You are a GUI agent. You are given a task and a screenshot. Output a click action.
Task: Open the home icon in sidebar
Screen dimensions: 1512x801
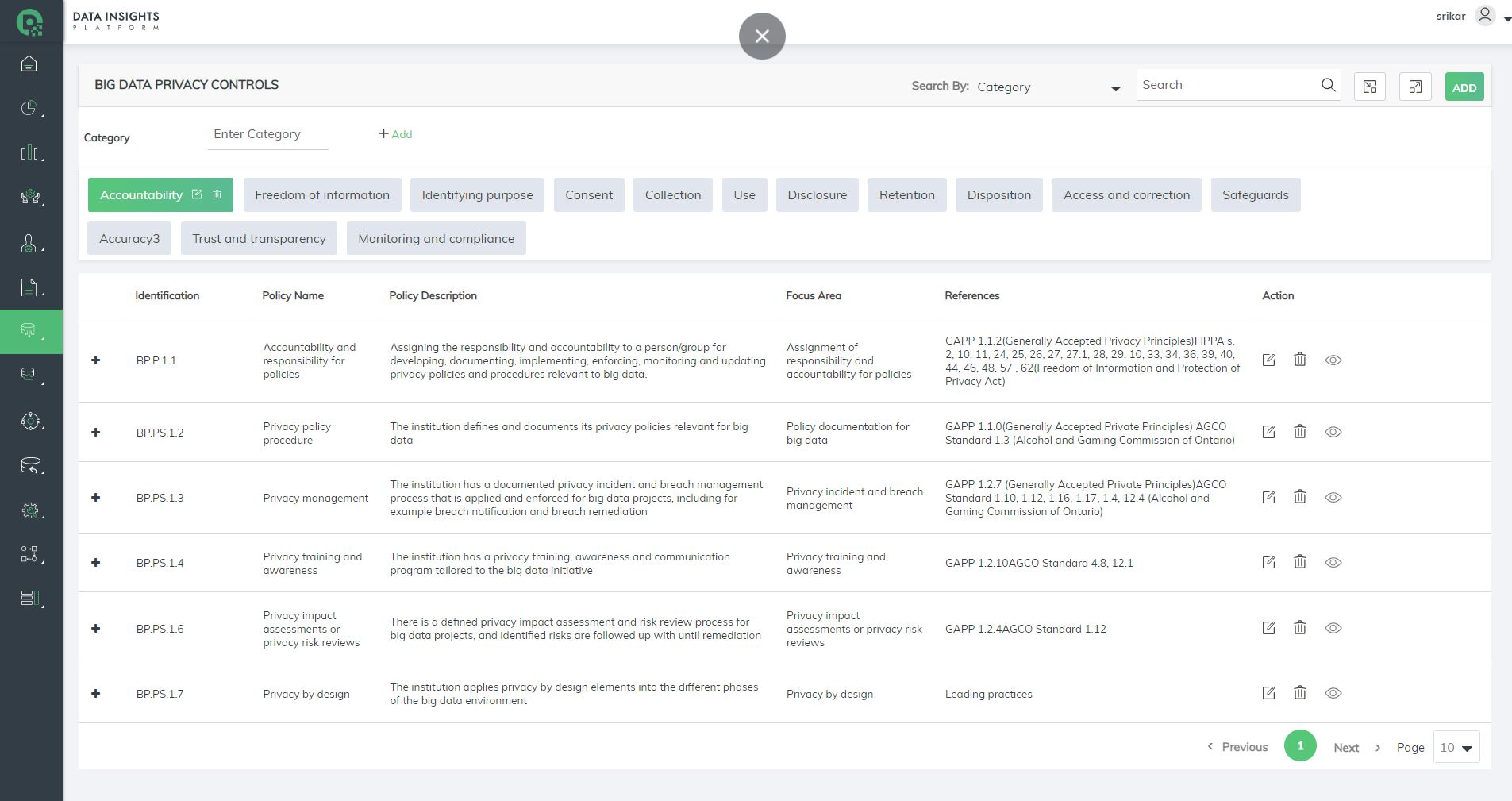point(29,64)
